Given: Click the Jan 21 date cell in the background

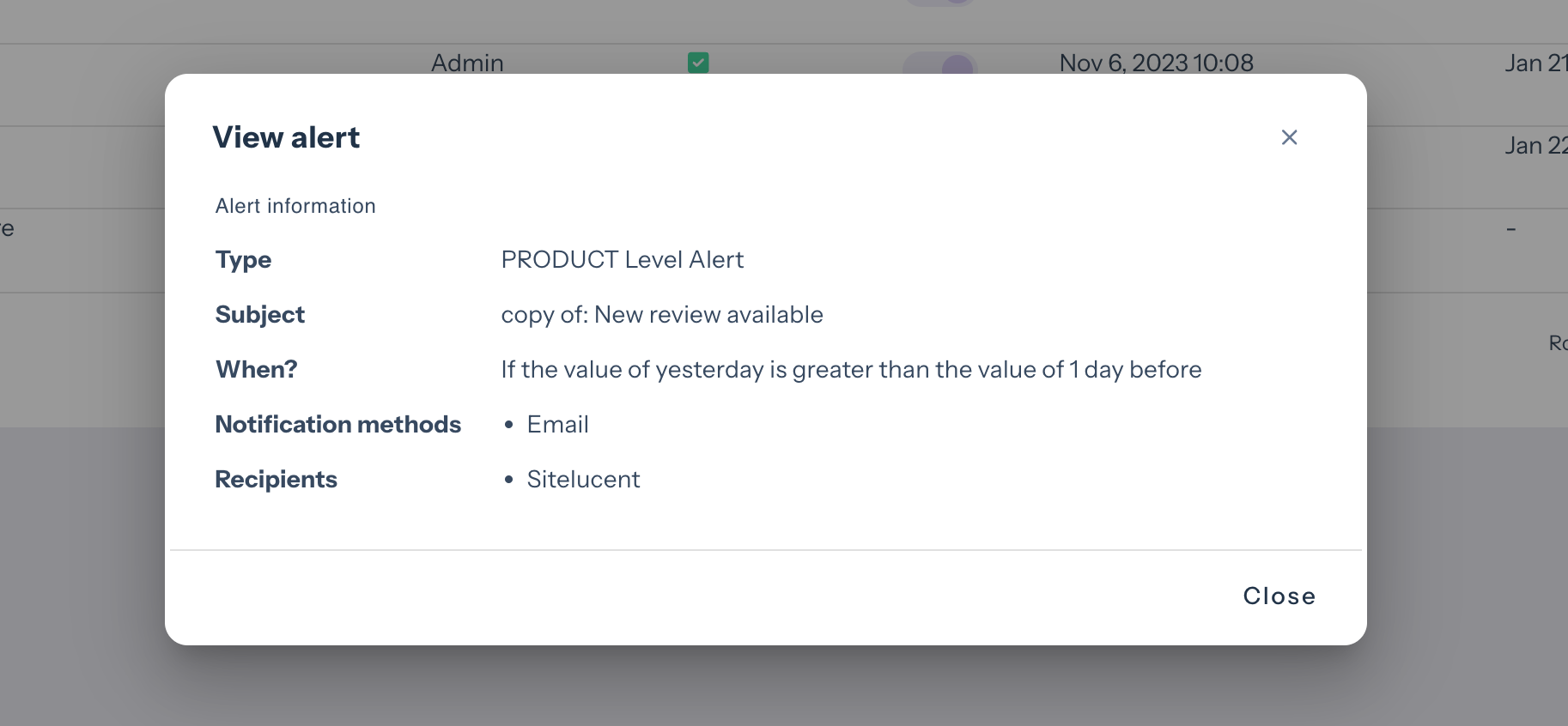Looking at the screenshot, I should click(x=1535, y=63).
